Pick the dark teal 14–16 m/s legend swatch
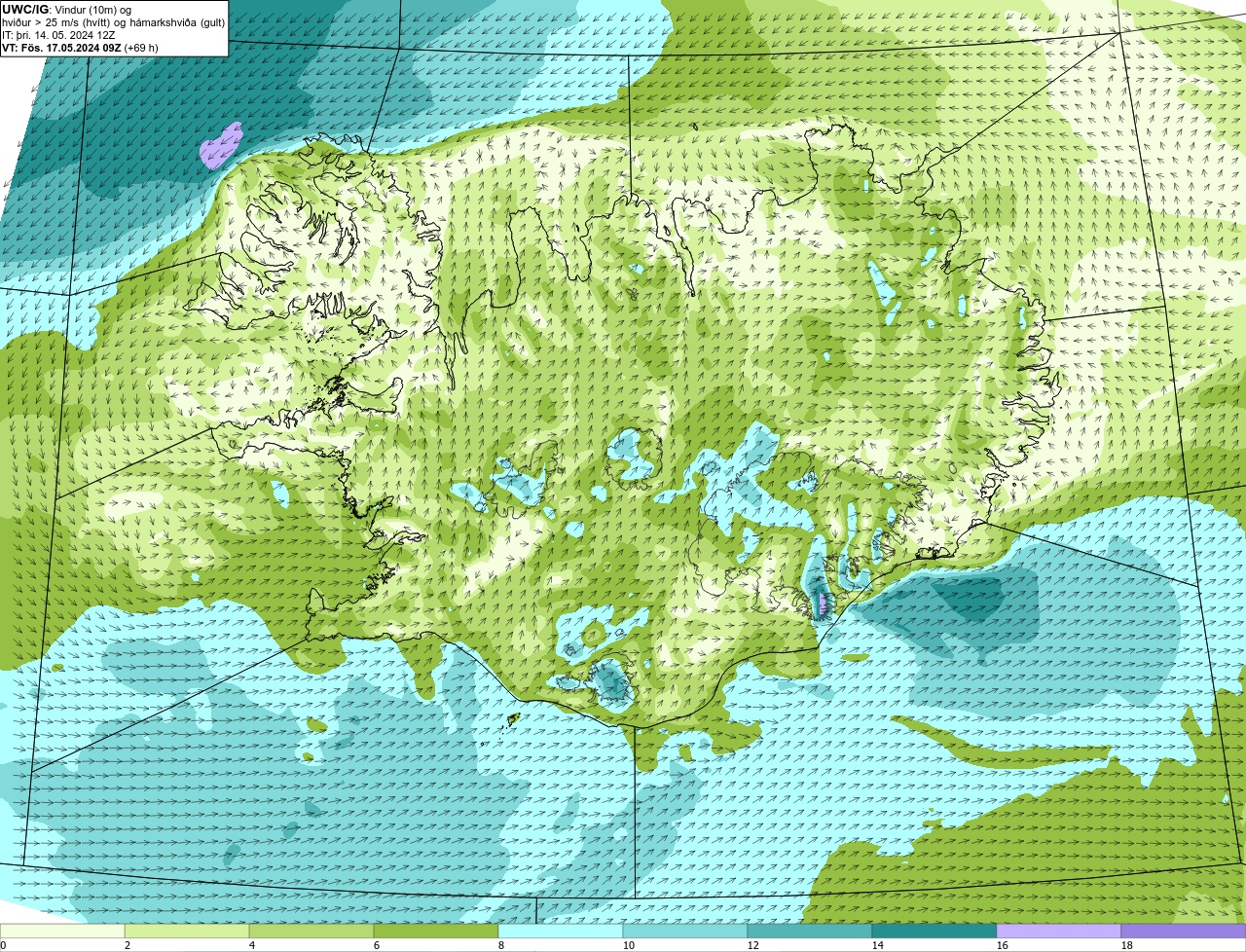1246x952 pixels. pos(934,931)
